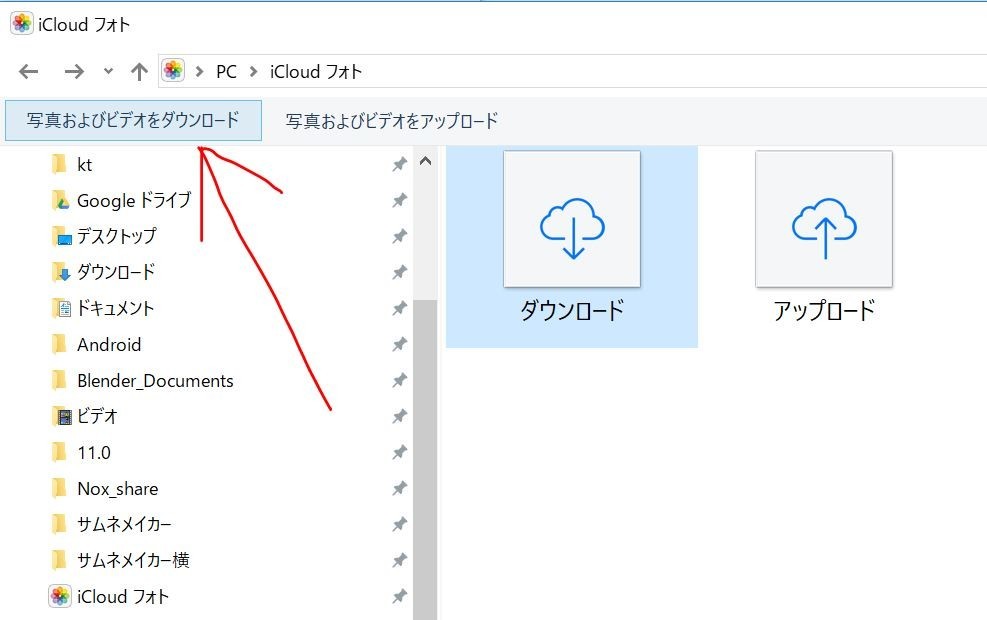987x620 pixels.
Task: Go up one folder level arrow
Action: coord(139,72)
